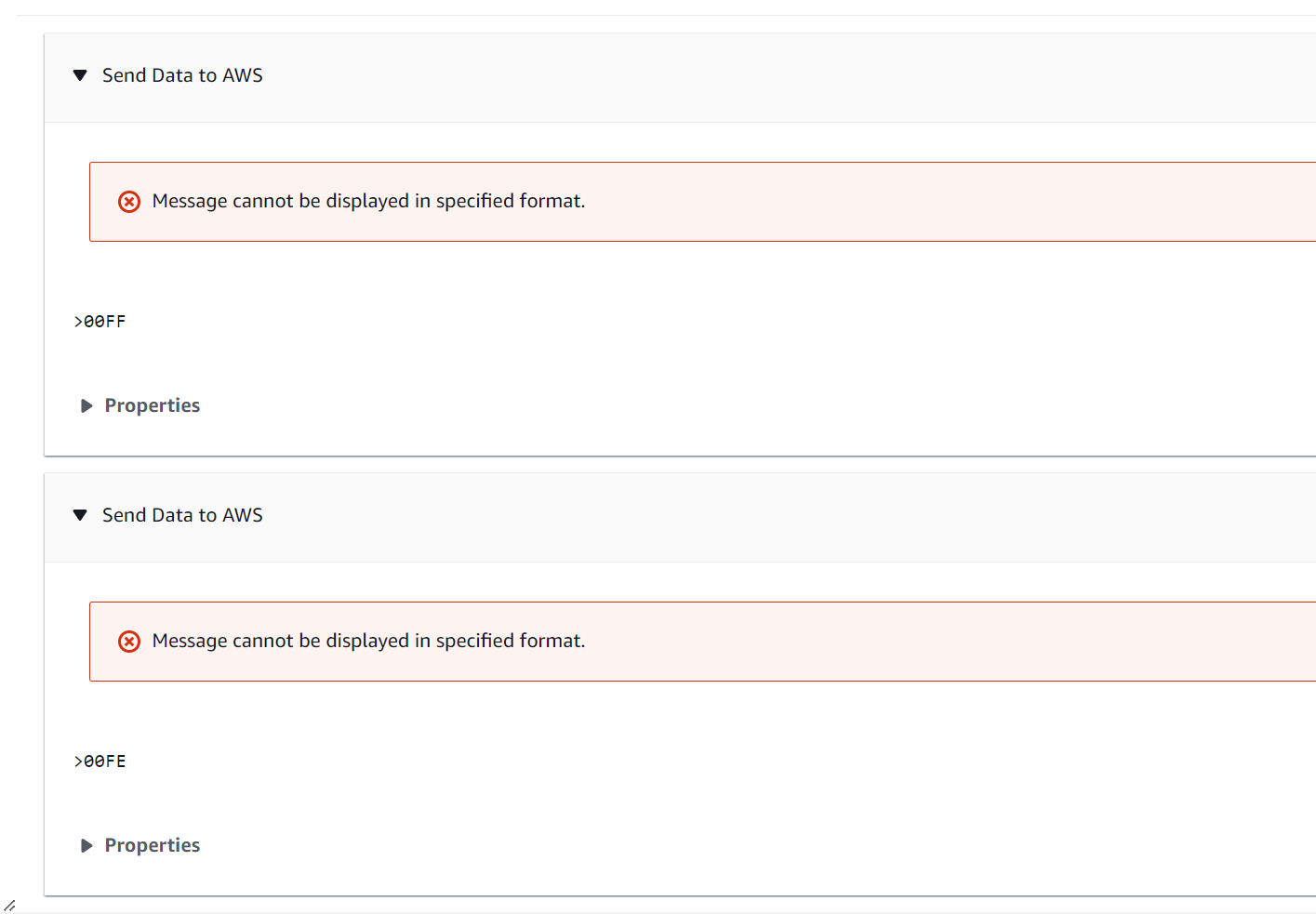The width and height of the screenshot is (1316, 914).
Task: Select the >00FE payload text
Action: [100, 762]
